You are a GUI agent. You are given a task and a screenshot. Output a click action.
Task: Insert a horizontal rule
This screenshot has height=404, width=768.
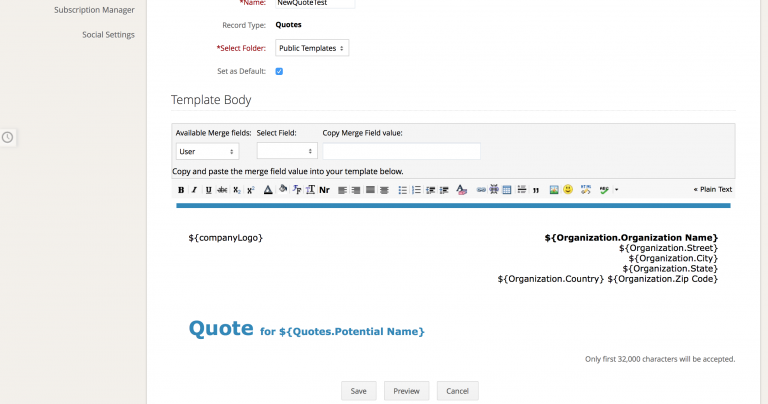click(522, 190)
